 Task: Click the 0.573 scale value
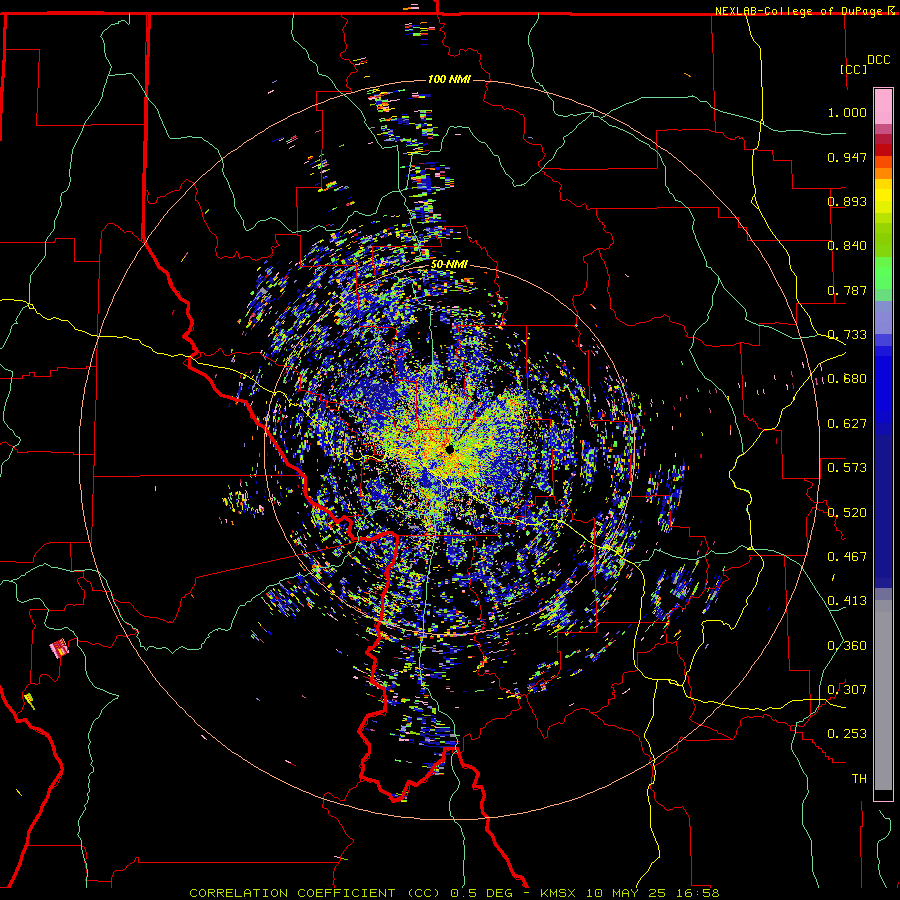click(x=847, y=468)
